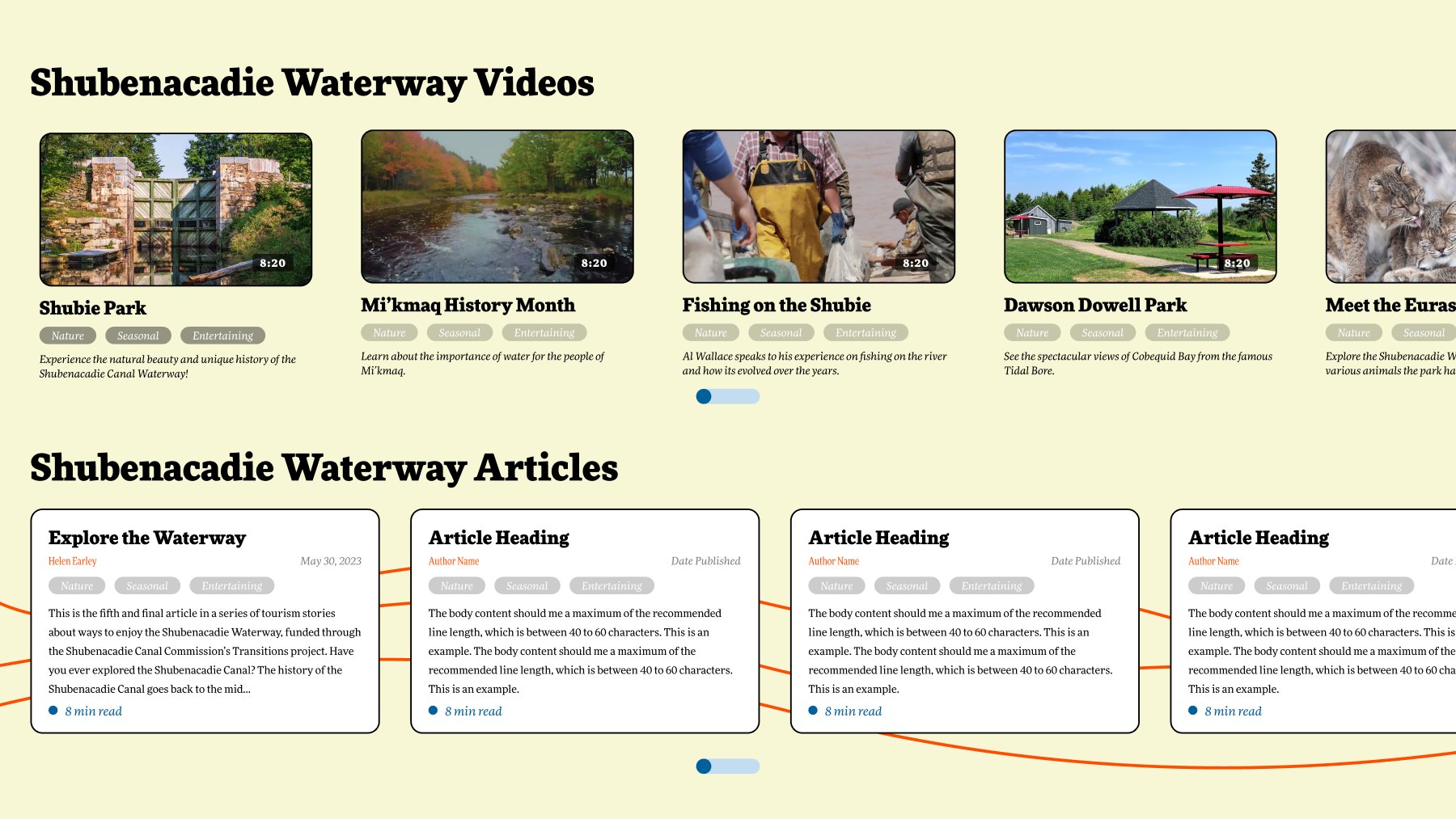The width and height of the screenshot is (1456, 819).
Task: Click the 8:20 badge on Dawson Dowell Park
Action: pos(1237,263)
